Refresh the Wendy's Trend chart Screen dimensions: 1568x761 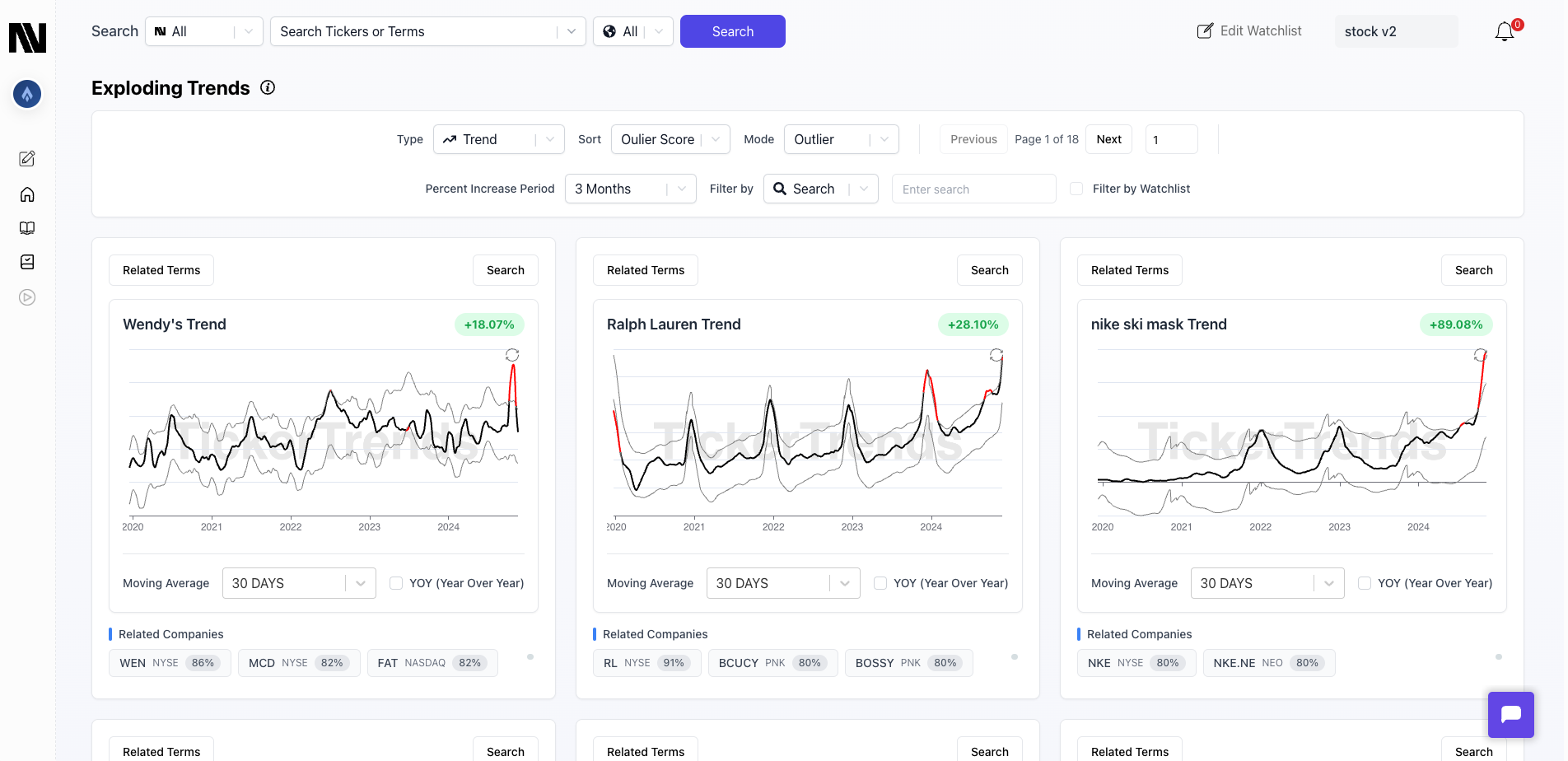coord(512,355)
